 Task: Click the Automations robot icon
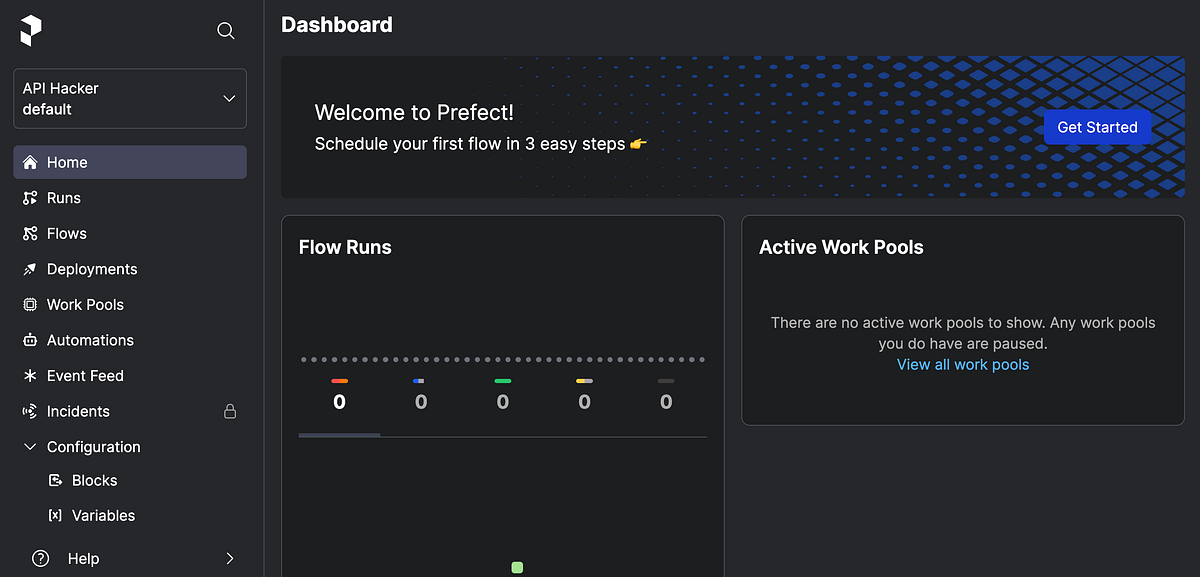pos(29,340)
